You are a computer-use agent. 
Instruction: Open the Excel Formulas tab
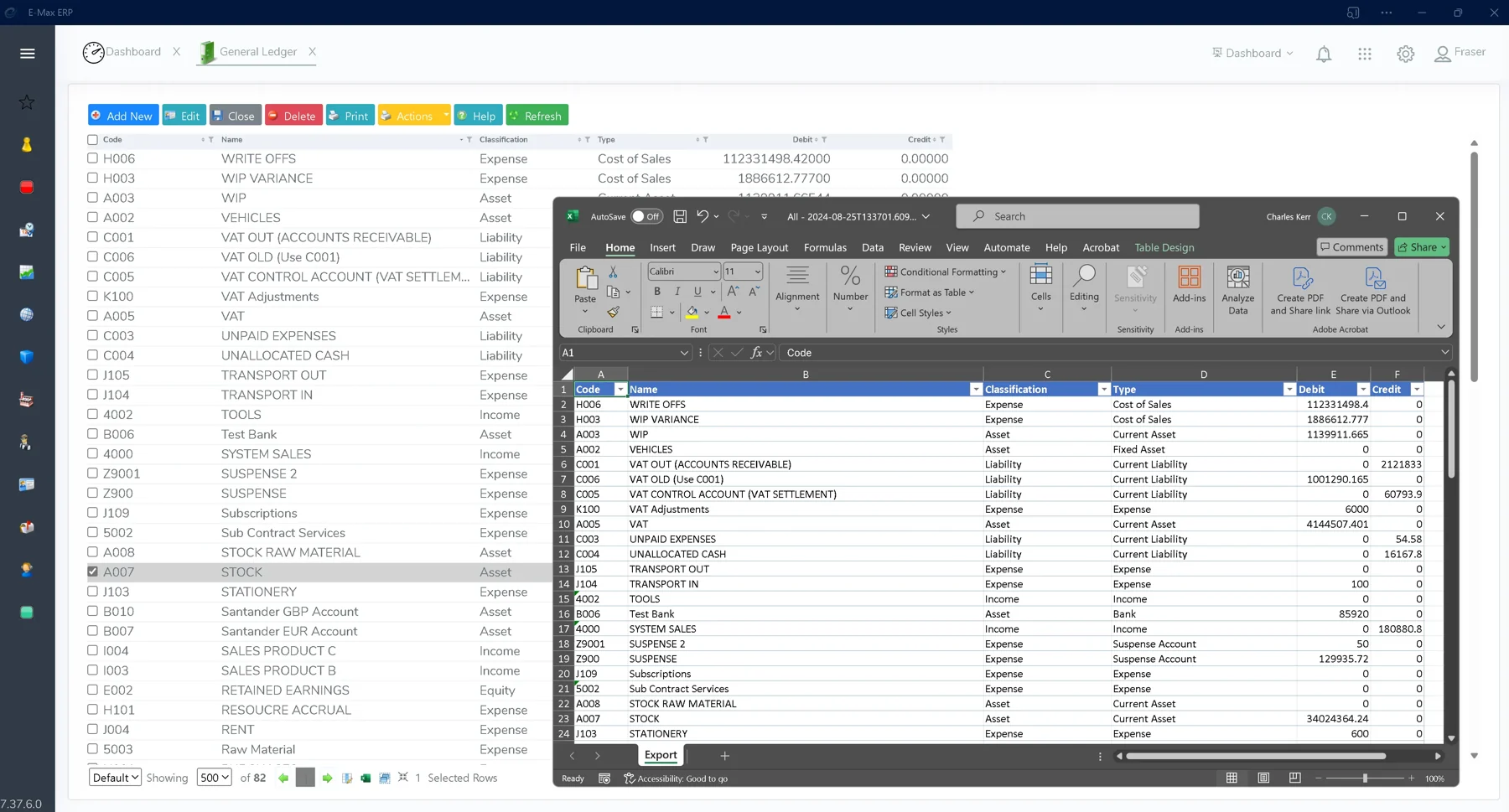pos(825,248)
